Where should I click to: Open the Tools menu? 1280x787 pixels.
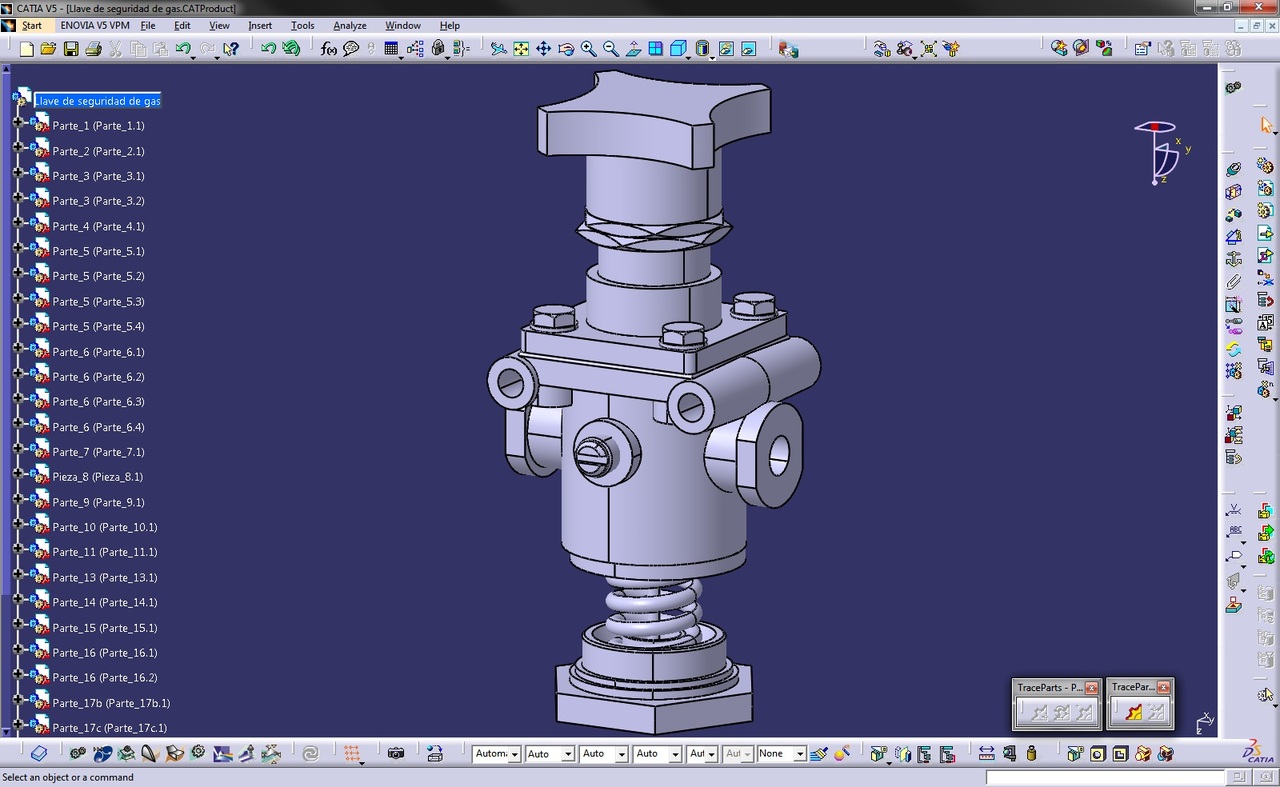pos(302,25)
